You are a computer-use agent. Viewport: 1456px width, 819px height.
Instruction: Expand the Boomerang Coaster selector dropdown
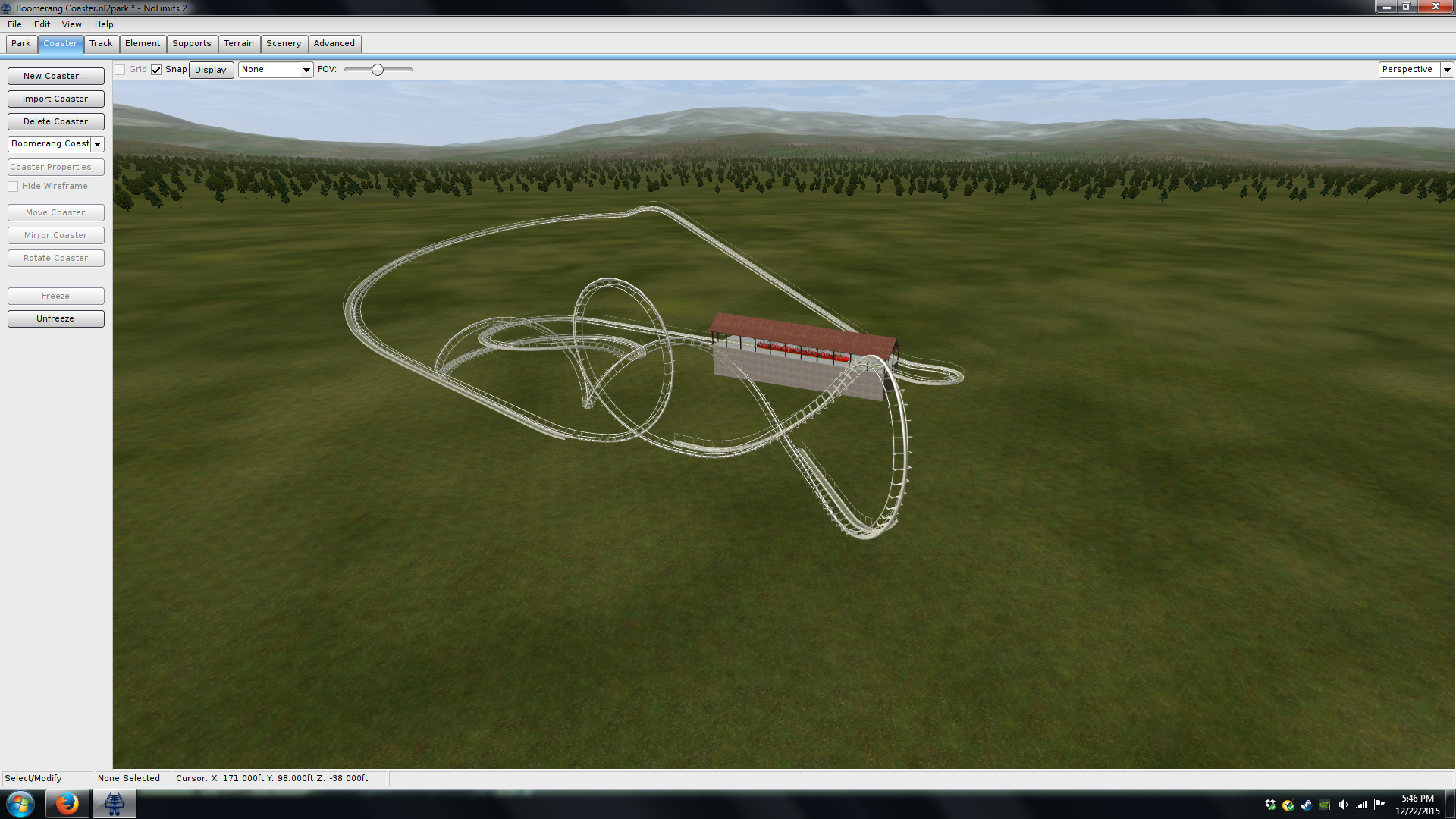[x=98, y=144]
